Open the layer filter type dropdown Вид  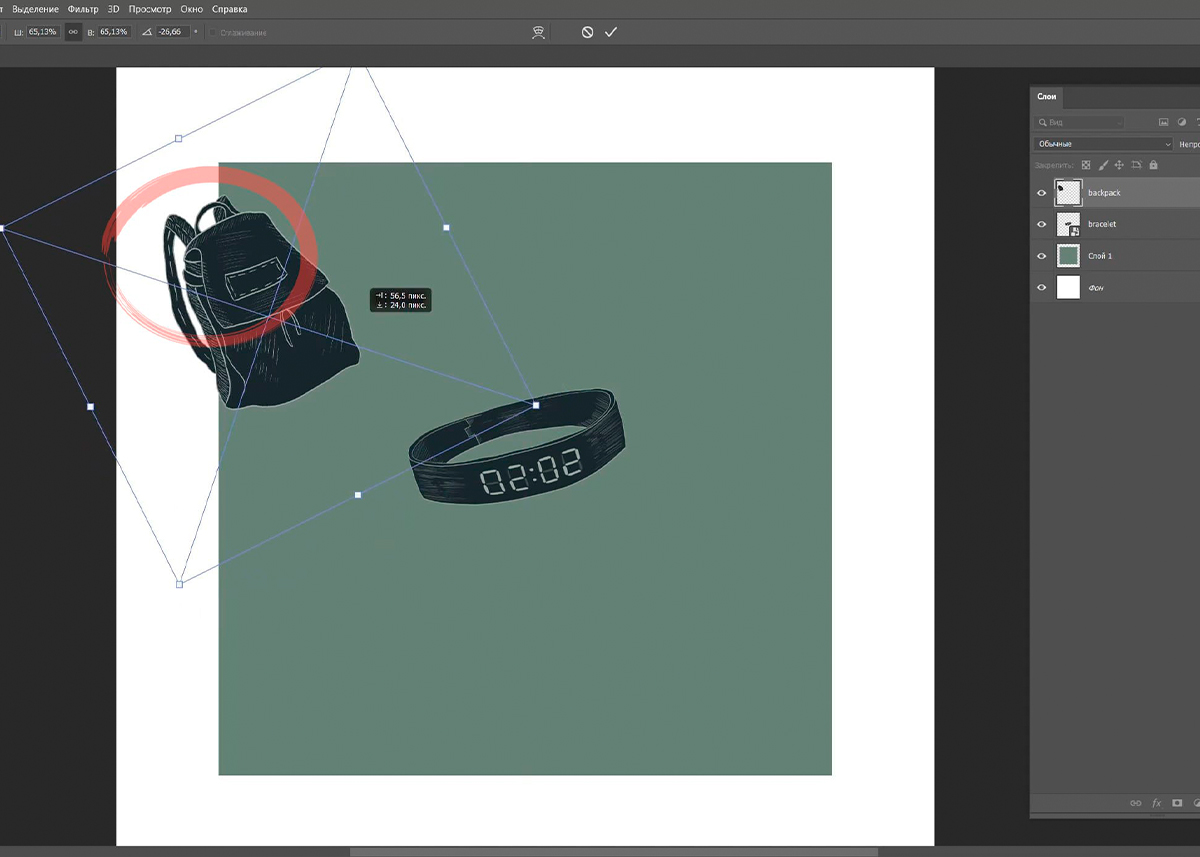1079,122
